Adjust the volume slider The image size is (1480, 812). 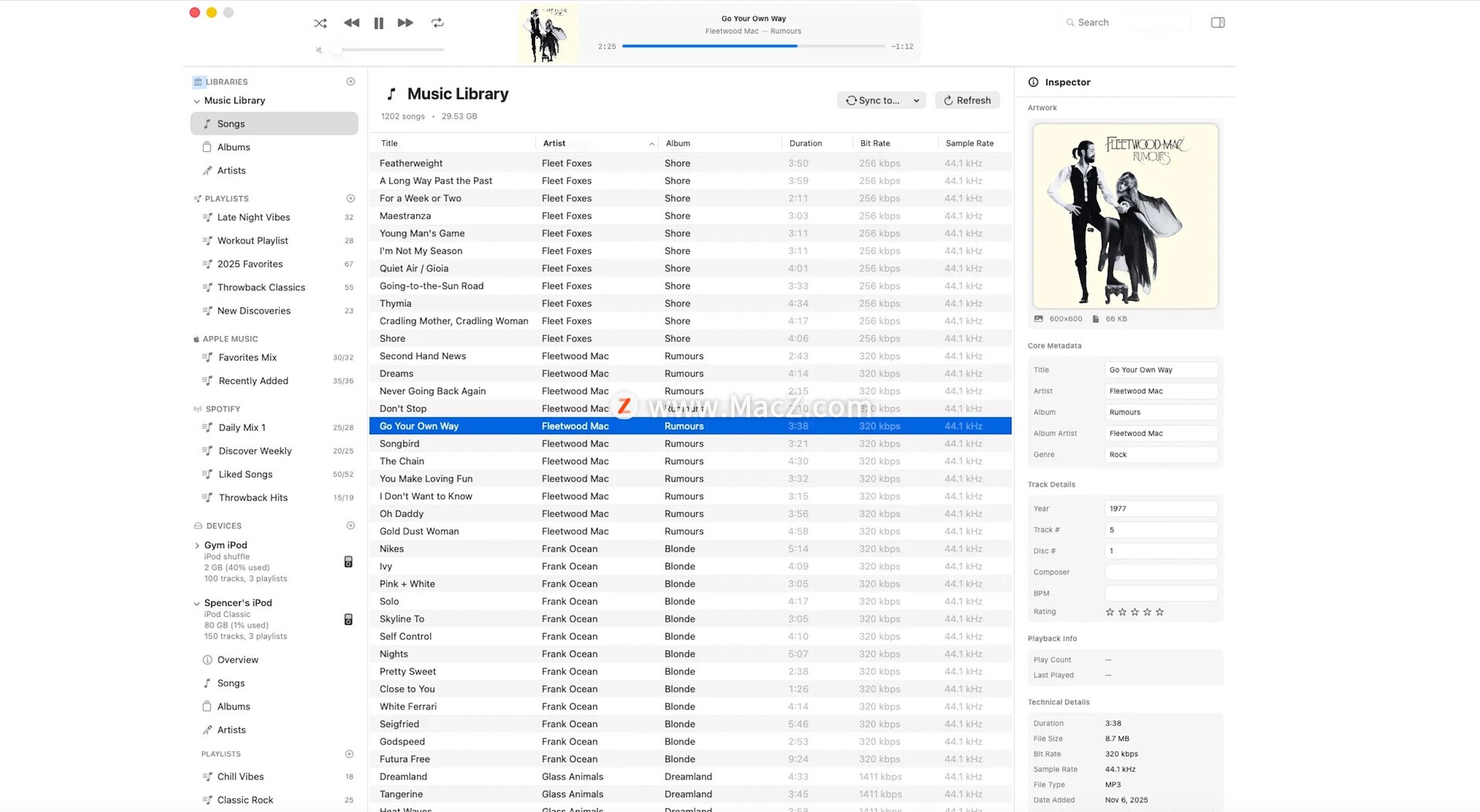tap(390, 50)
